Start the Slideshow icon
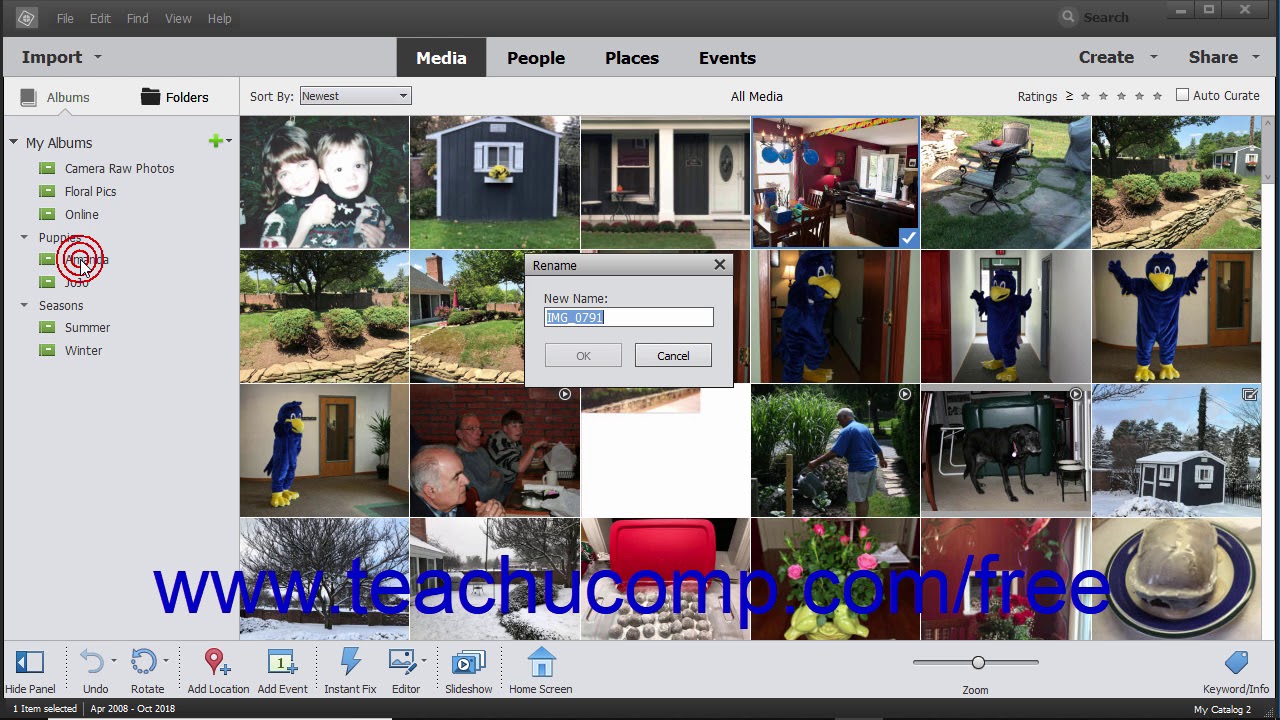This screenshot has width=1280, height=720. pyautogui.click(x=468, y=662)
